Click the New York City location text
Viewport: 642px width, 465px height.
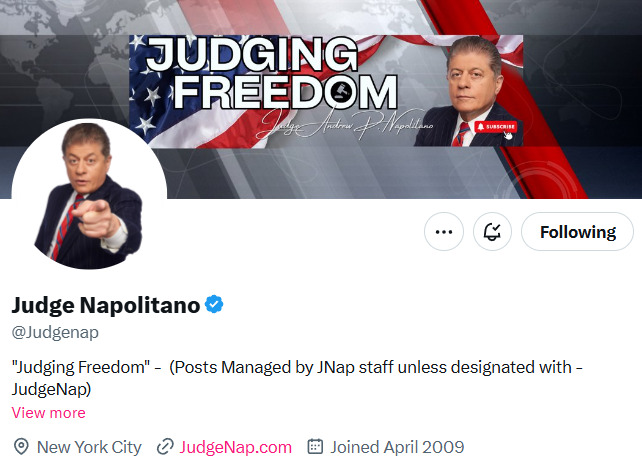tap(89, 447)
